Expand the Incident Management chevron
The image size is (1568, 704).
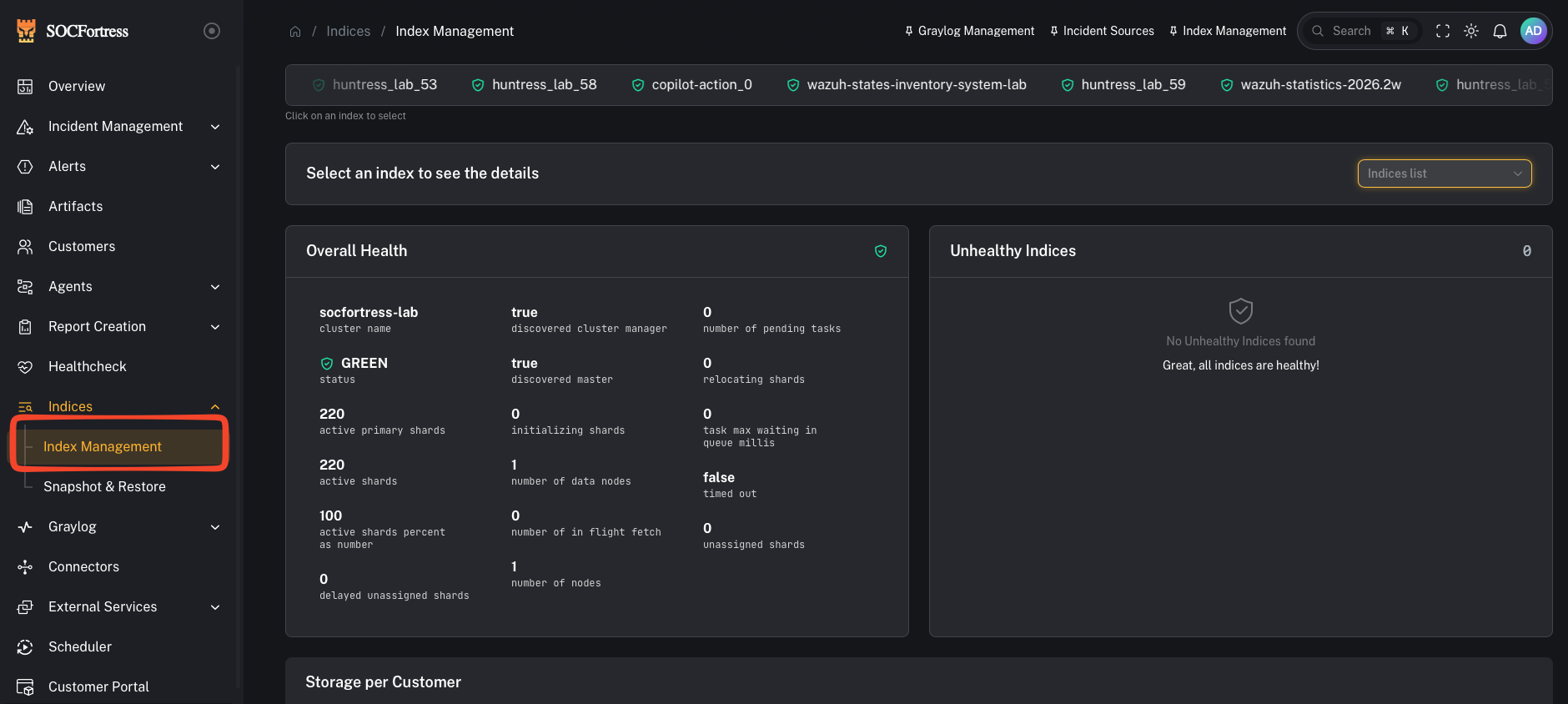coord(215,127)
